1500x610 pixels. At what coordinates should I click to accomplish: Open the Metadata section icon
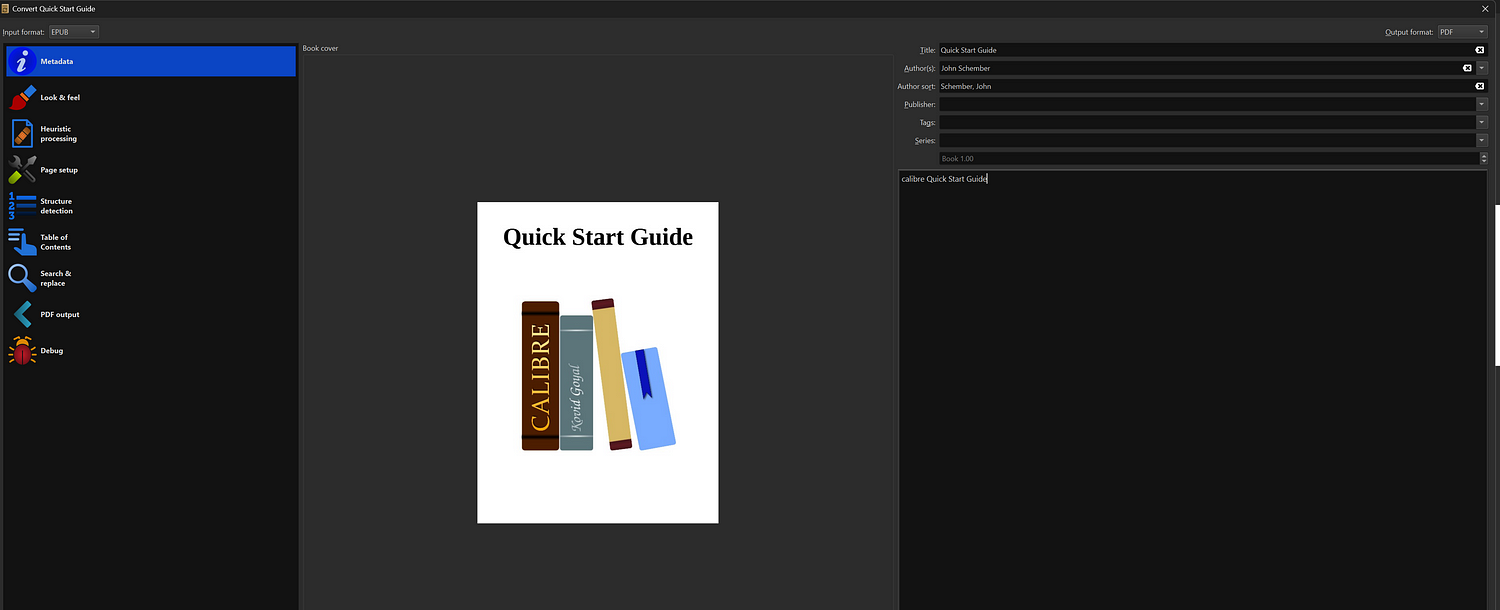coord(22,62)
